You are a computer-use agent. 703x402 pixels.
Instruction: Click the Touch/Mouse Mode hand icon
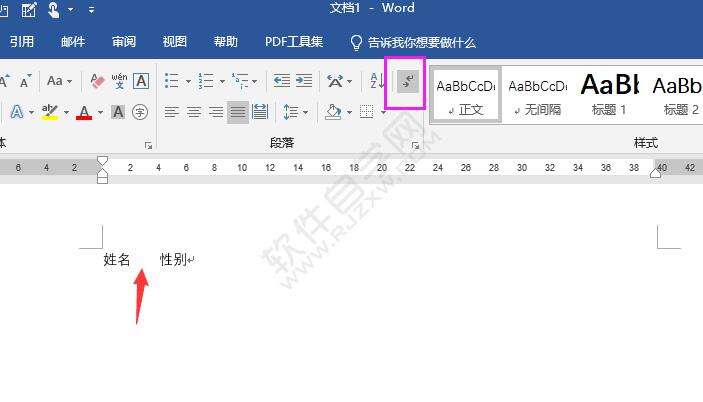pos(54,9)
